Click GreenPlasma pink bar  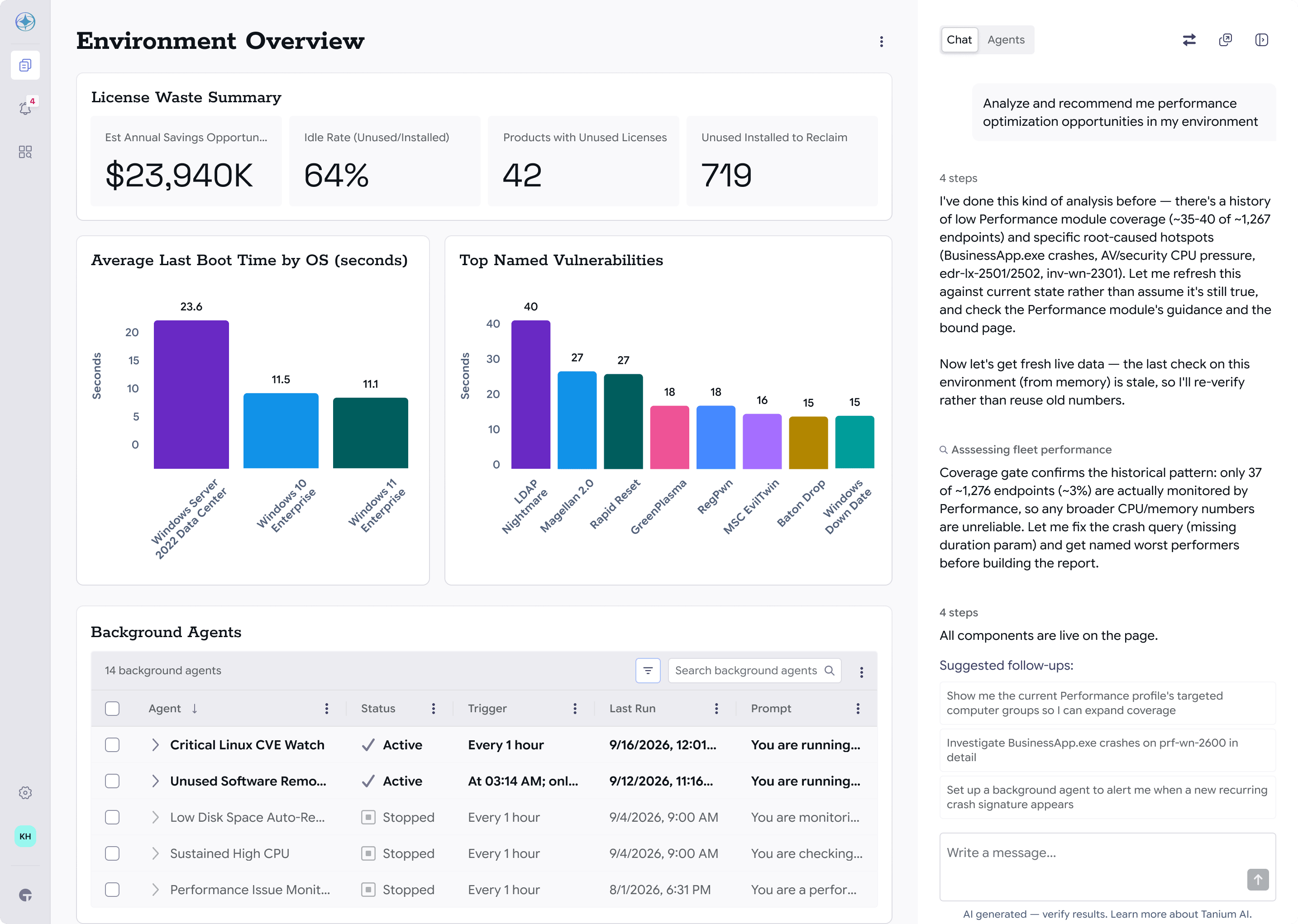(x=669, y=437)
